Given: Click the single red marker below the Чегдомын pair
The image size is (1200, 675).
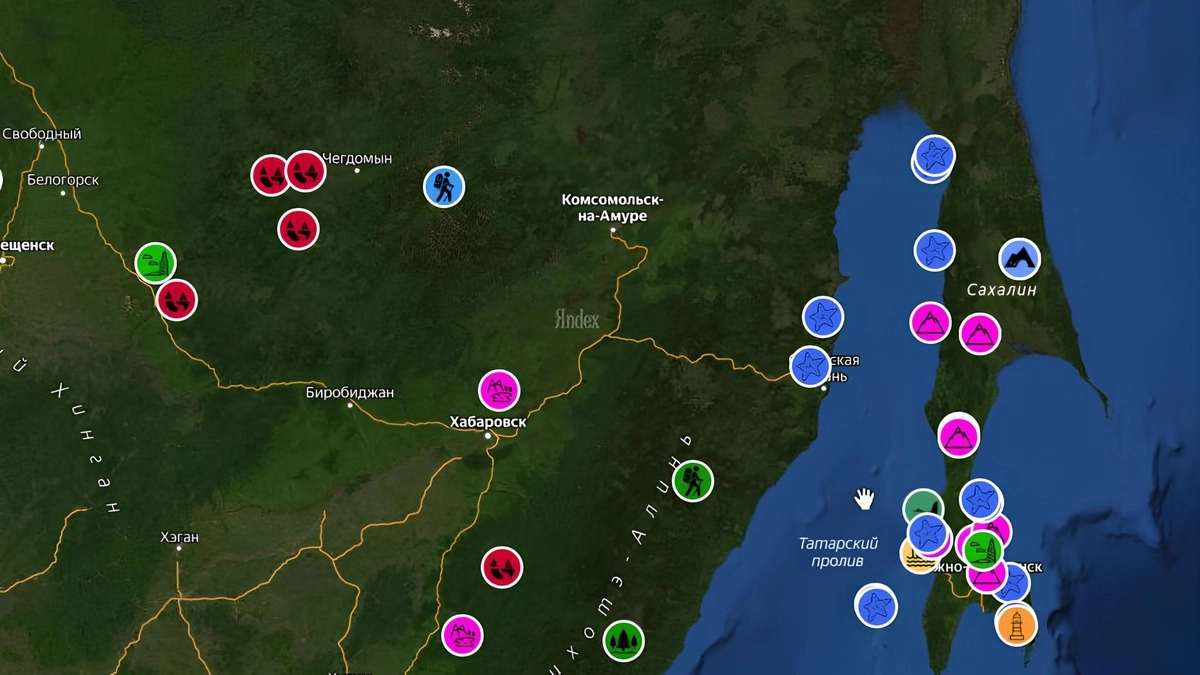Looking at the screenshot, I should pyautogui.click(x=298, y=229).
